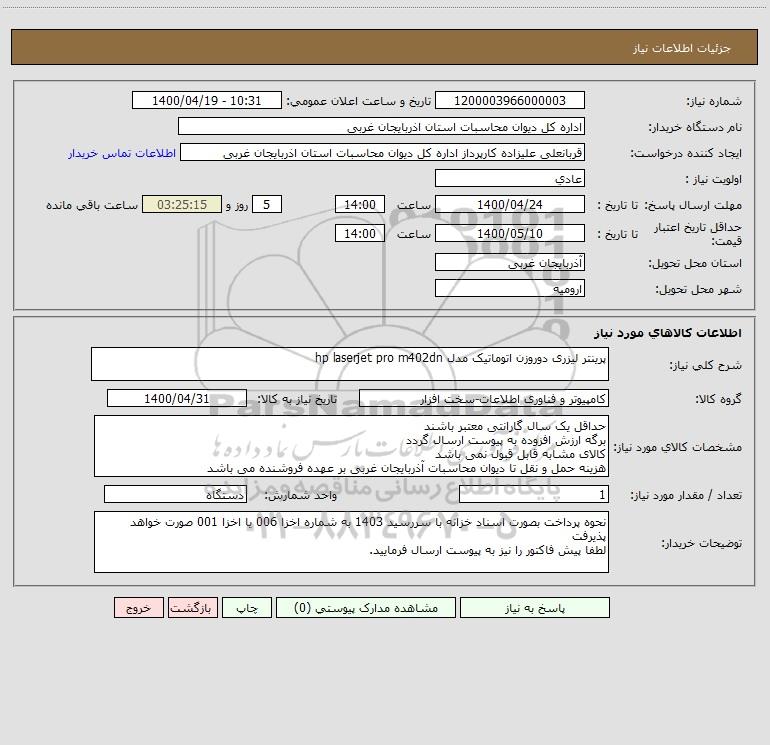Click the unit of measure field دستگاه
This screenshot has height=745, width=770.
coord(175,495)
